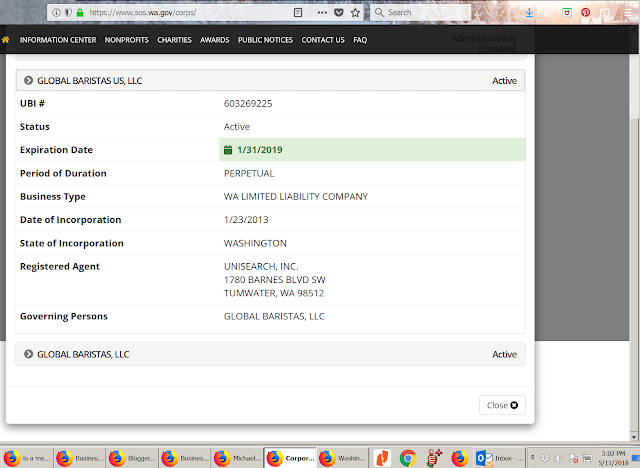The width and height of the screenshot is (640, 468).
Task: Click PERPETUAL duration value
Action: click(249, 173)
